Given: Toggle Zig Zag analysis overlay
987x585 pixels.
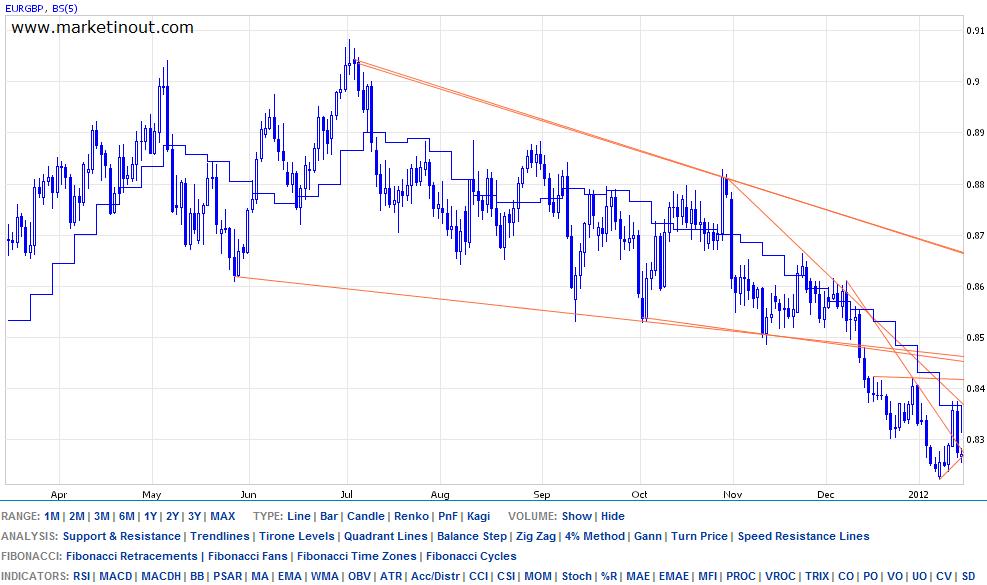Looking at the screenshot, I should pos(535,536).
